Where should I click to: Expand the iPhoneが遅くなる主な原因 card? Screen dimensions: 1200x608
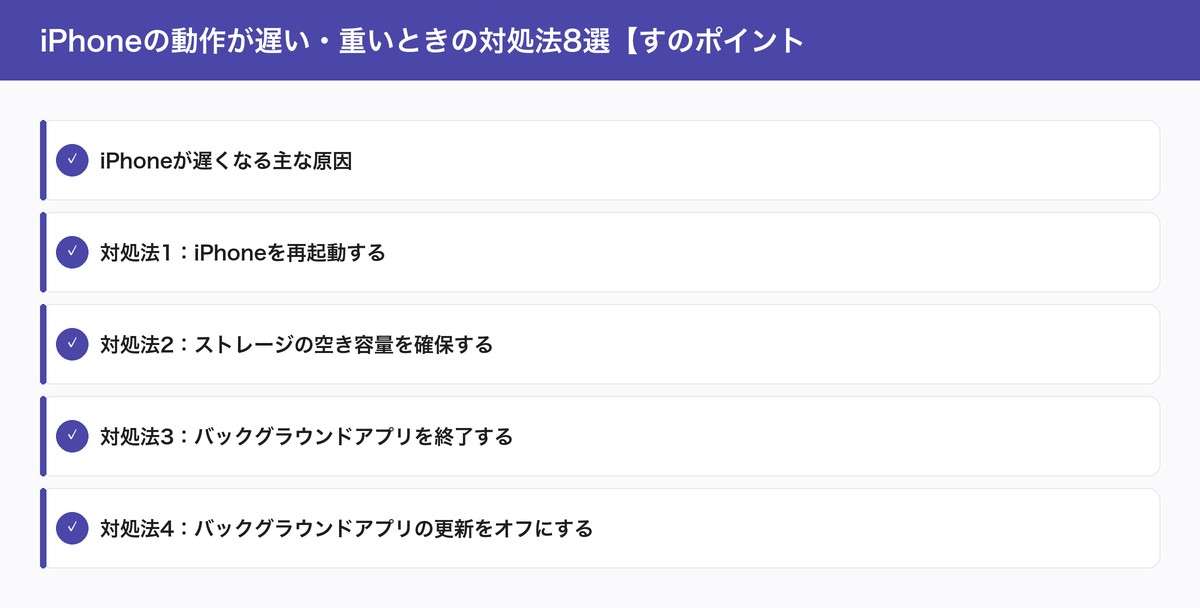(600, 159)
